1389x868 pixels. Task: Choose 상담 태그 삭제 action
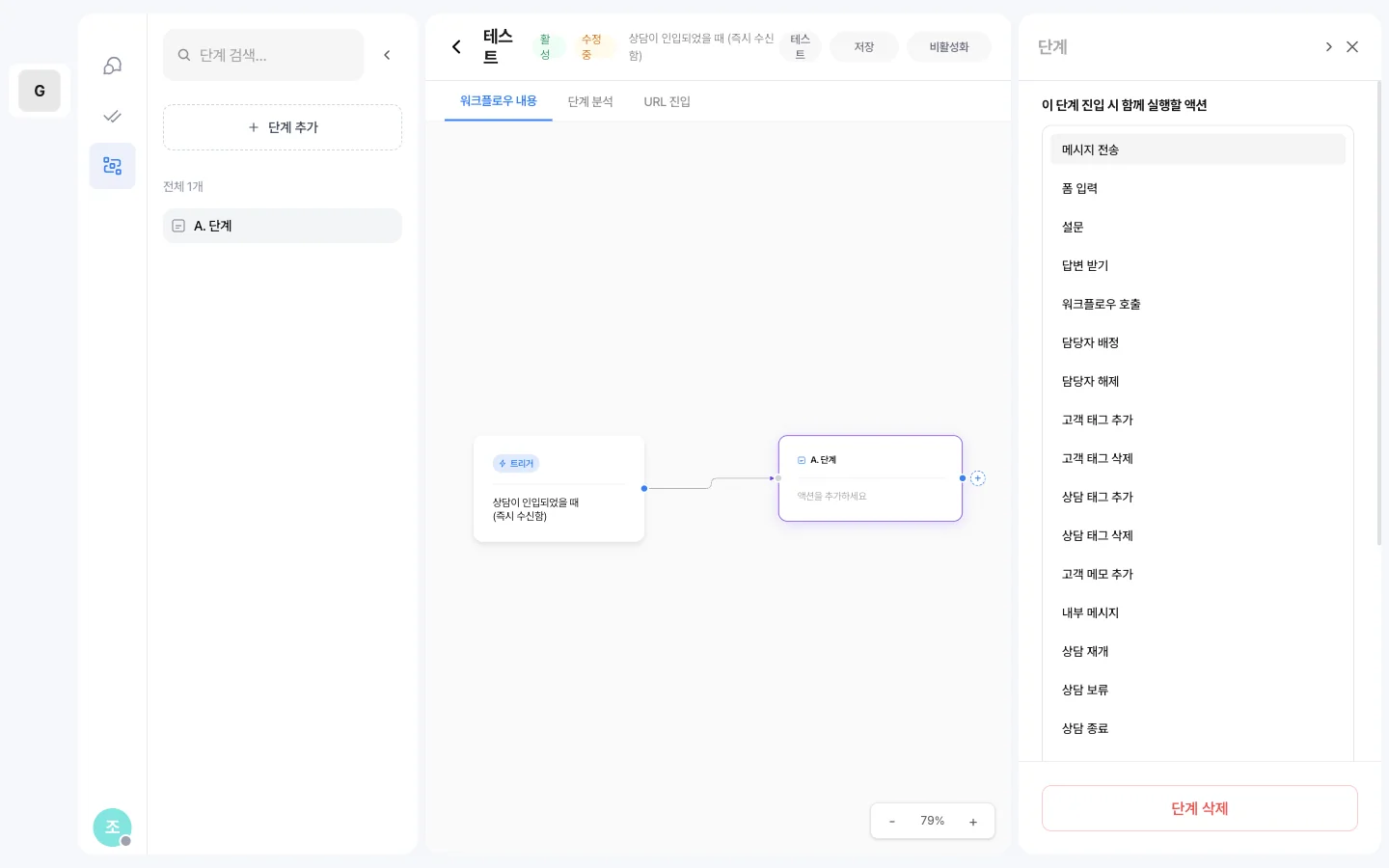(1198, 535)
